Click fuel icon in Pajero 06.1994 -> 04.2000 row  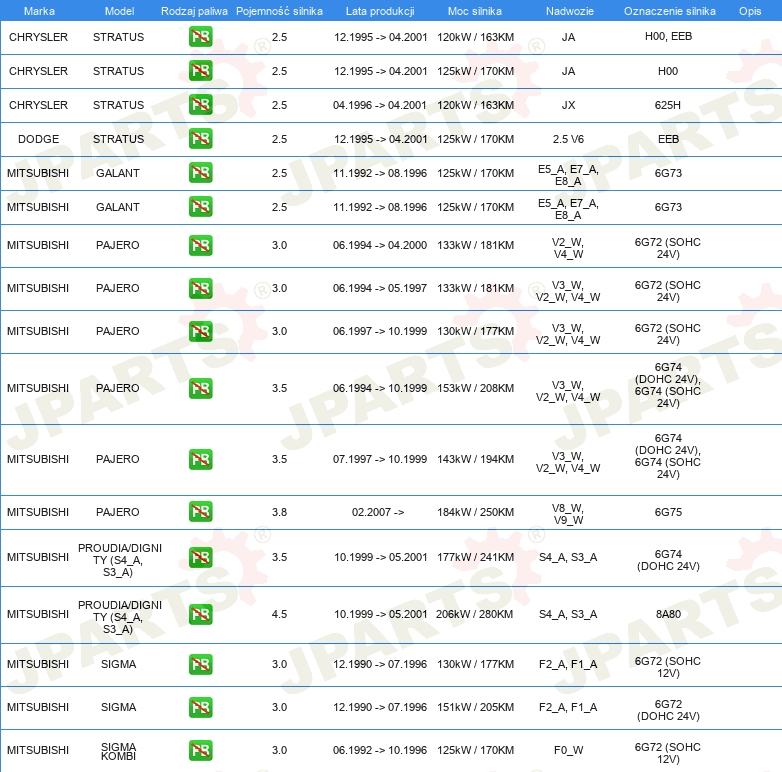[x=200, y=245]
